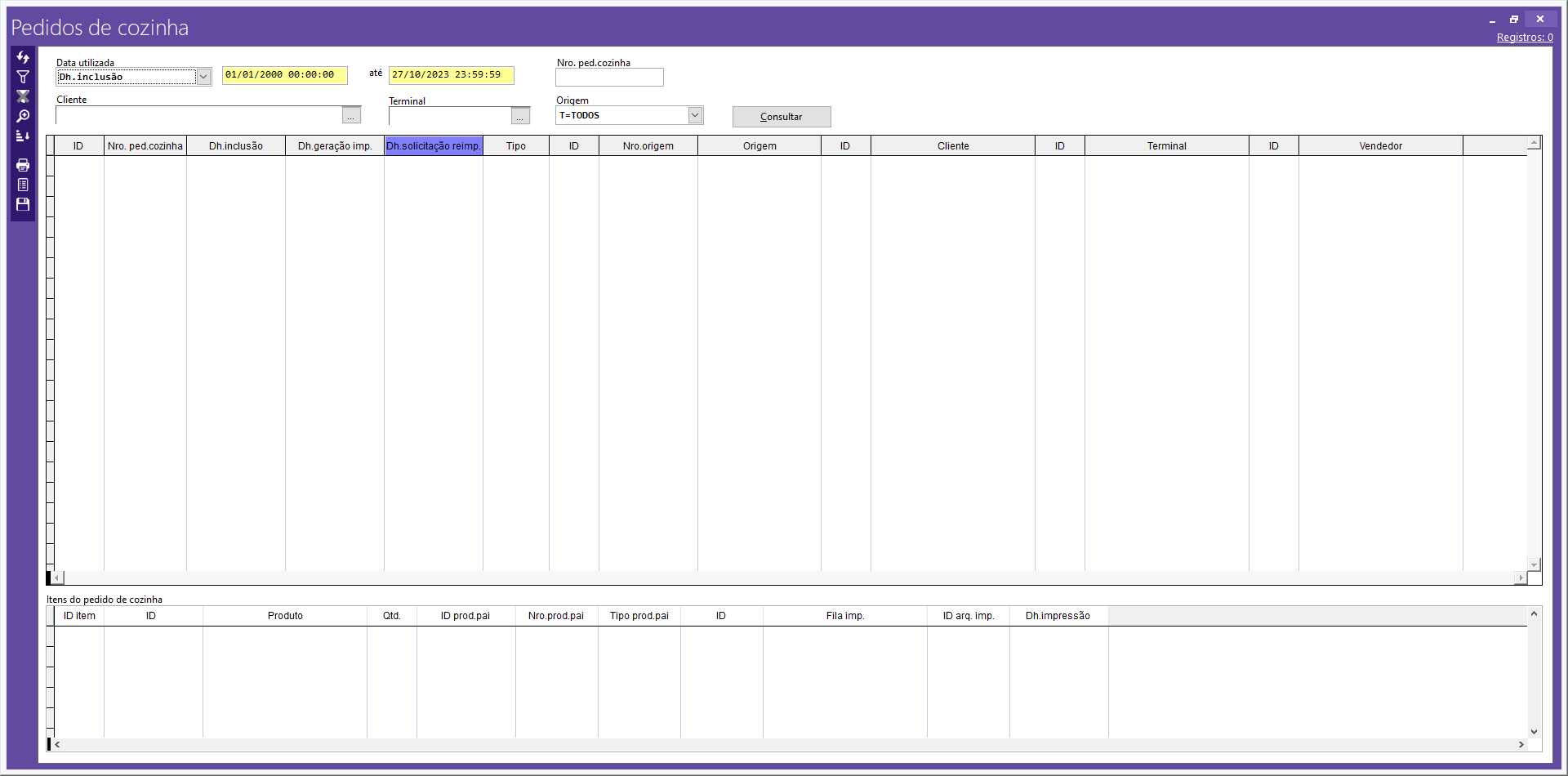
Task: Click the magnifier search icon
Action: click(x=23, y=116)
